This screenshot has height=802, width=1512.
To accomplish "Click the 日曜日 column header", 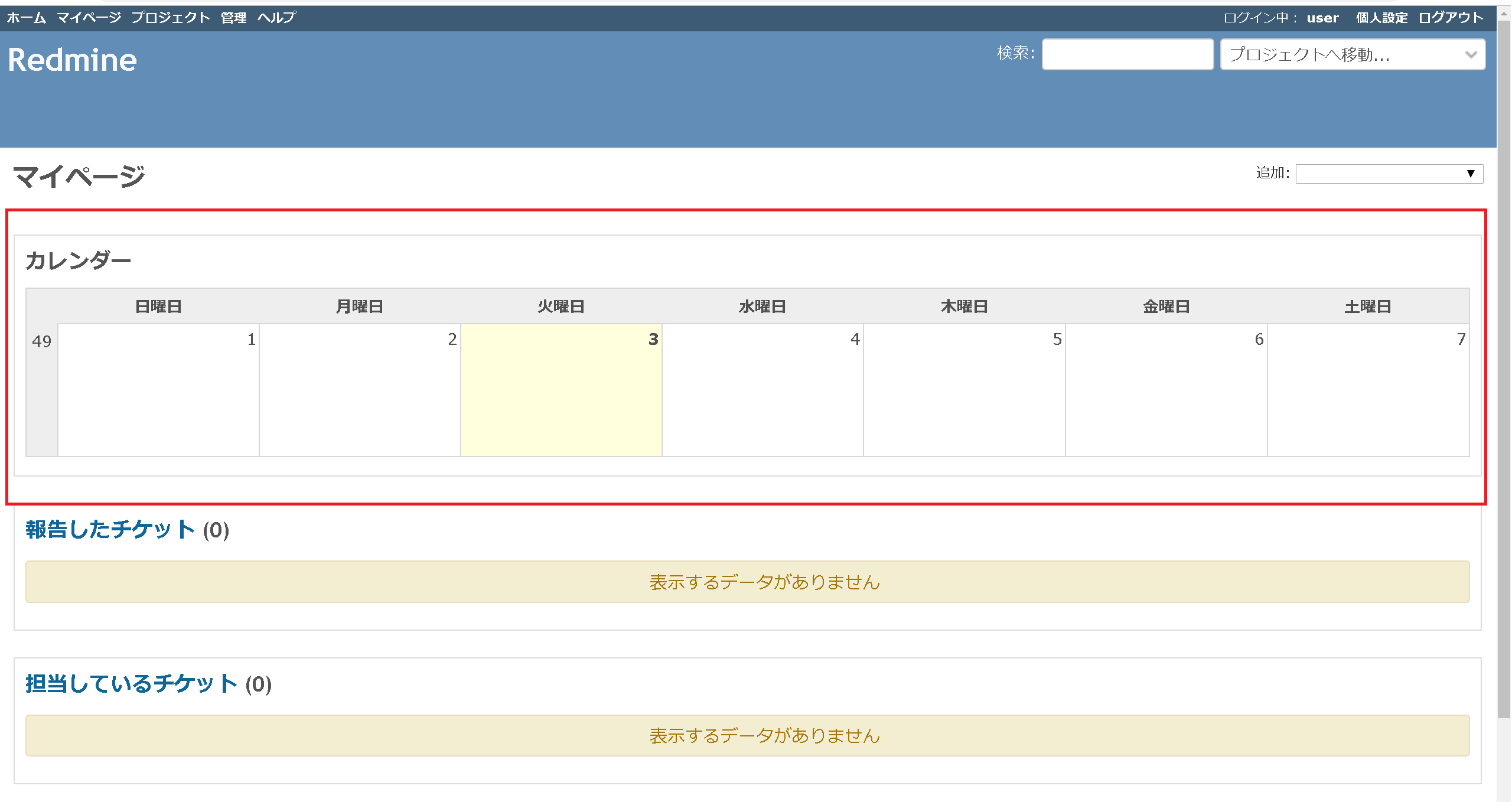I will click(x=158, y=307).
